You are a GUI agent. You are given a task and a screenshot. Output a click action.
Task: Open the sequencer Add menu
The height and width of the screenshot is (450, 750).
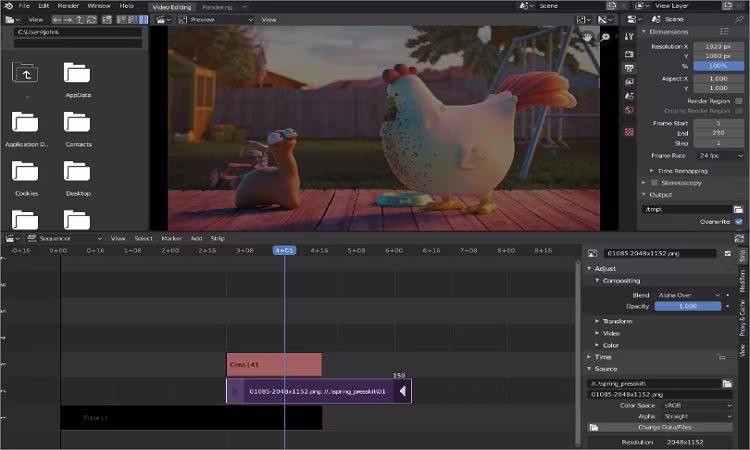[x=196, y=238]
